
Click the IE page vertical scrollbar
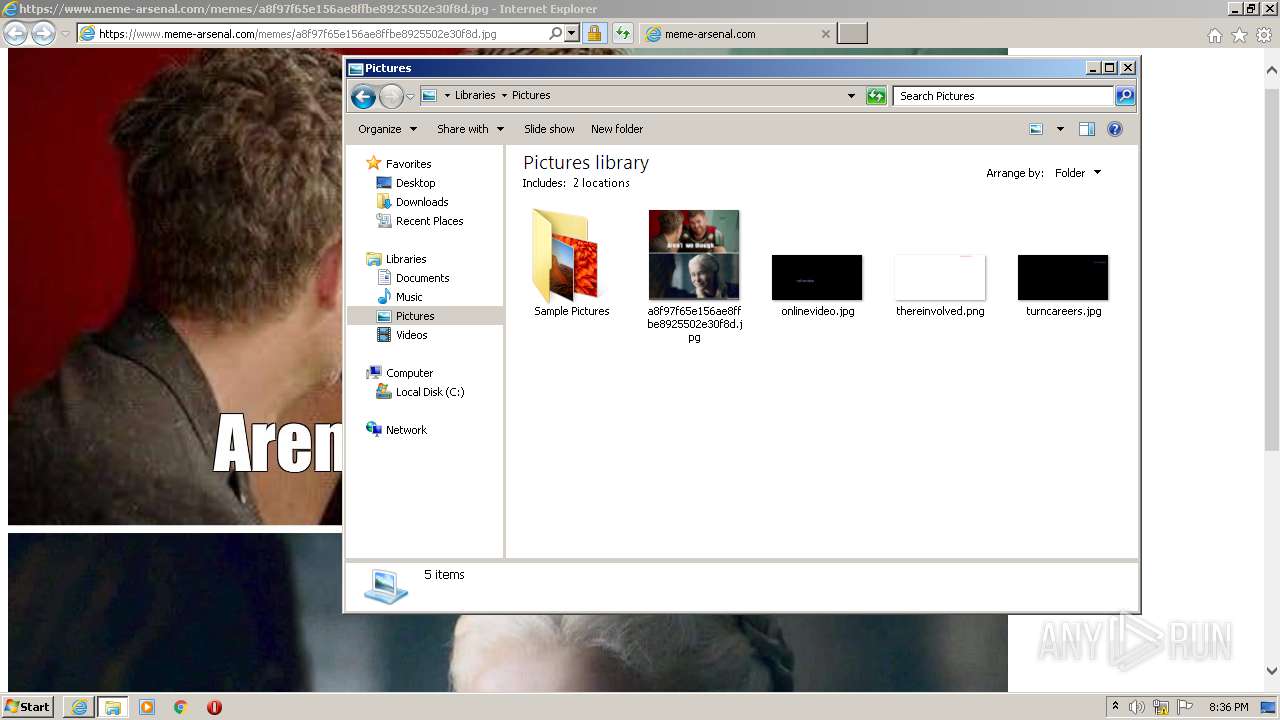(1272, 370)
